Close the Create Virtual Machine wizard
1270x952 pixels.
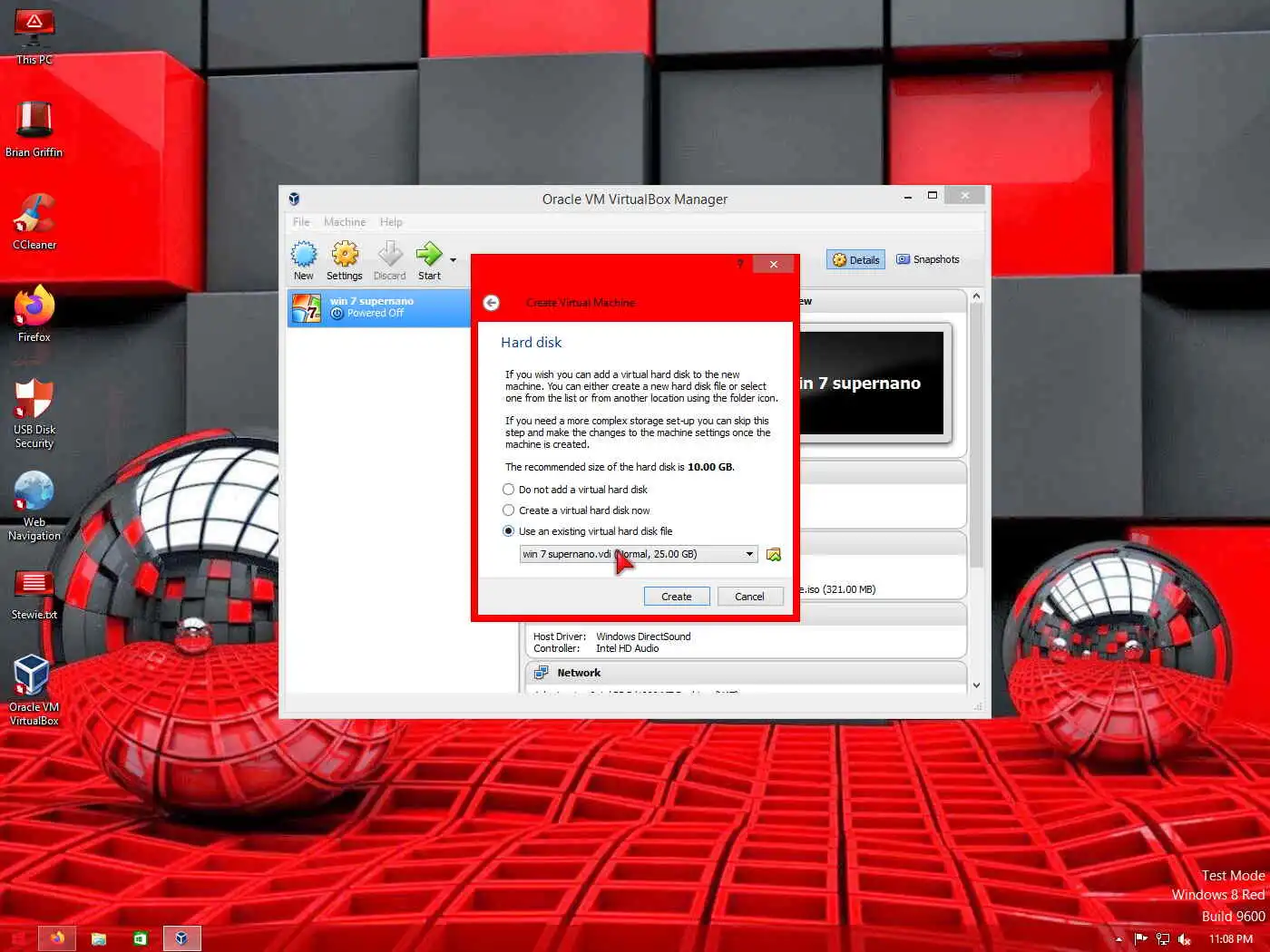tap(774, 264)
